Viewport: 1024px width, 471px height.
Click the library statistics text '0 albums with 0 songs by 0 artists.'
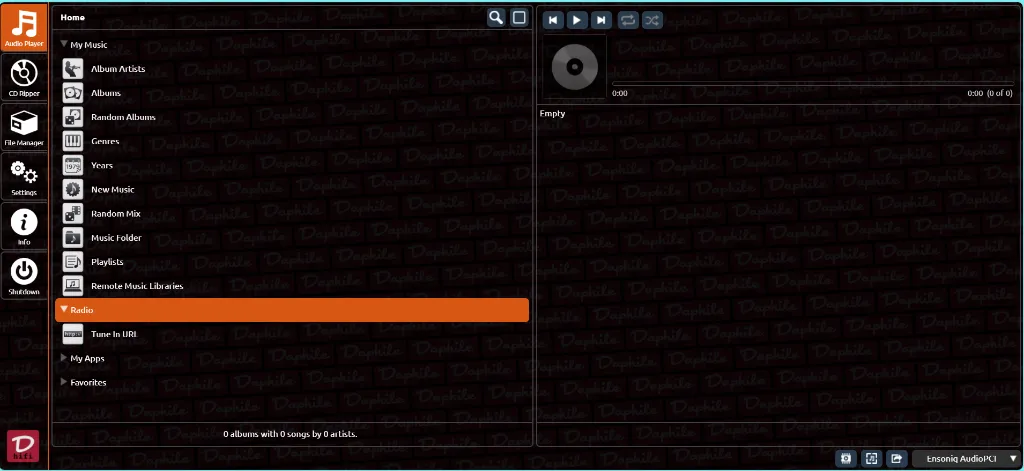pyautogui.click(x=290, y=434)
